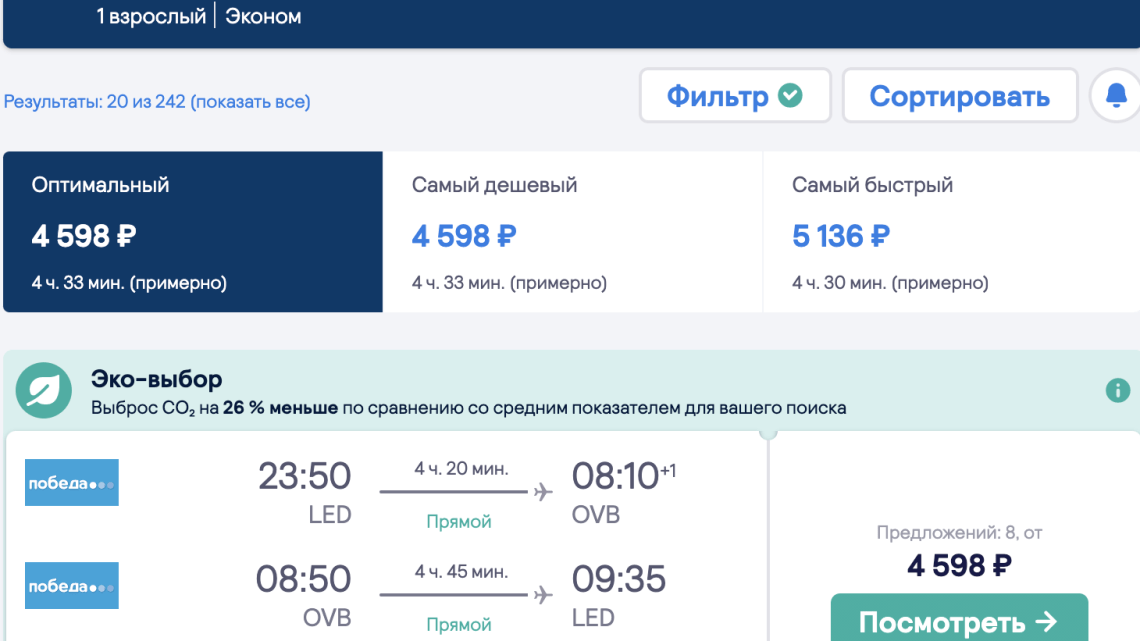This screenshot has width=1140, height=641.
Task: Click Прямой label on the 23:50 flight
Action: pyautogui.click(x=459, y=521)
